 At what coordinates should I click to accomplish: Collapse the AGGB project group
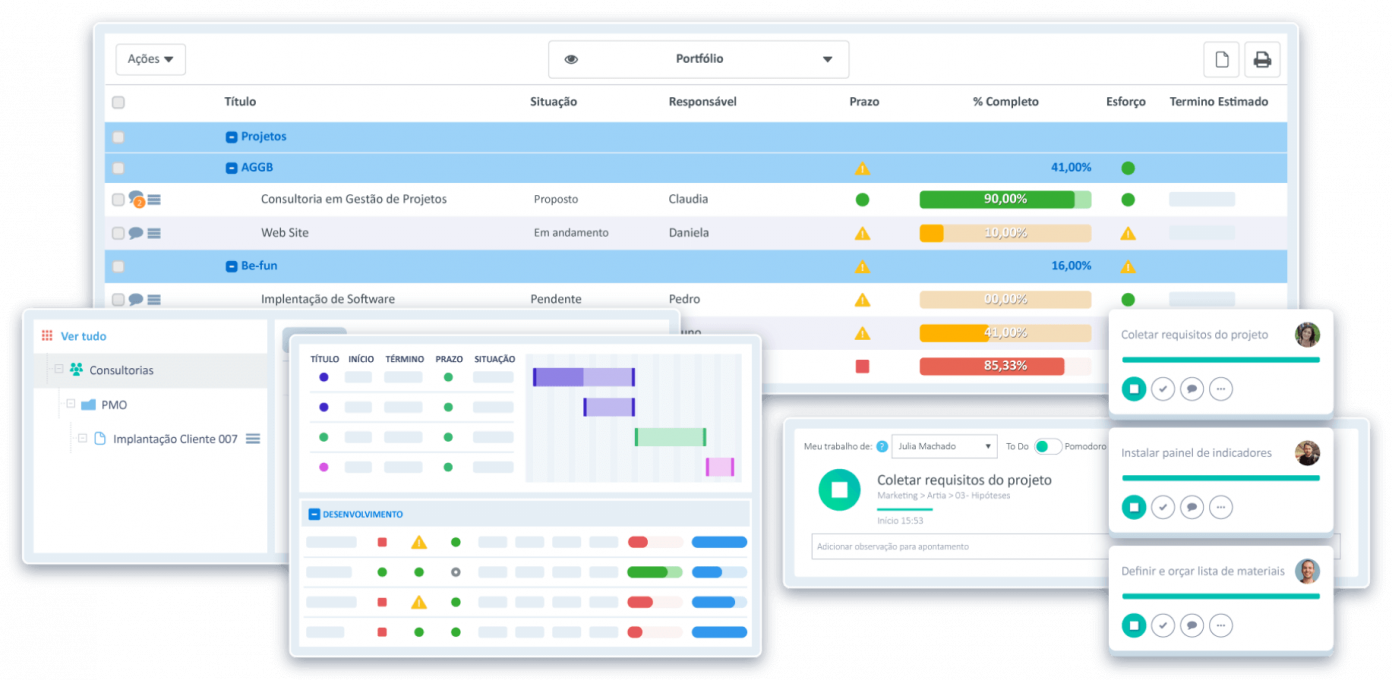[x=231, y=168]
